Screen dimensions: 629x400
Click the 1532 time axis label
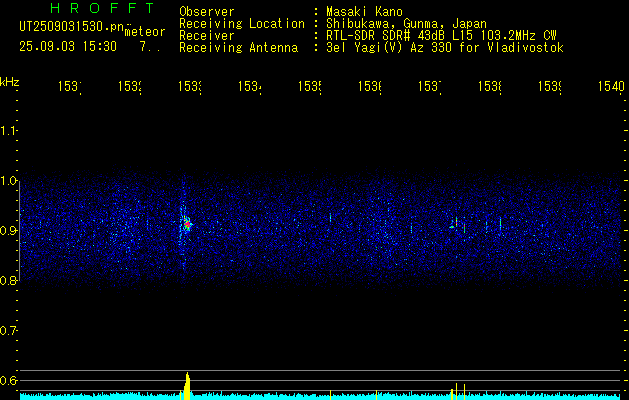(130, 86)
